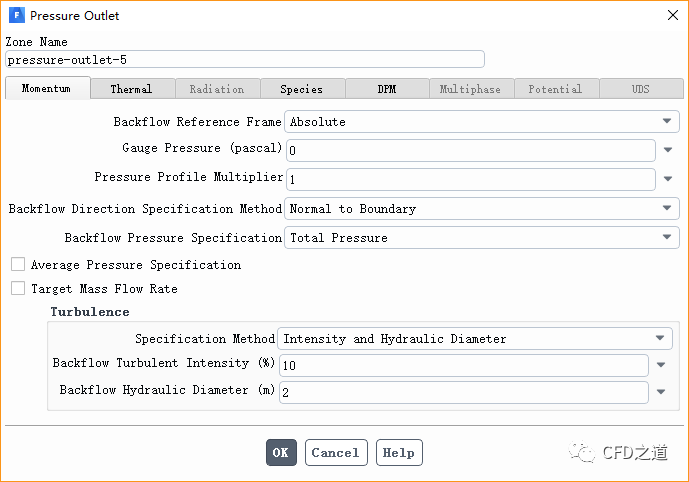Expand turbulence Specification Method dropdown

click(x=476, y=339)
